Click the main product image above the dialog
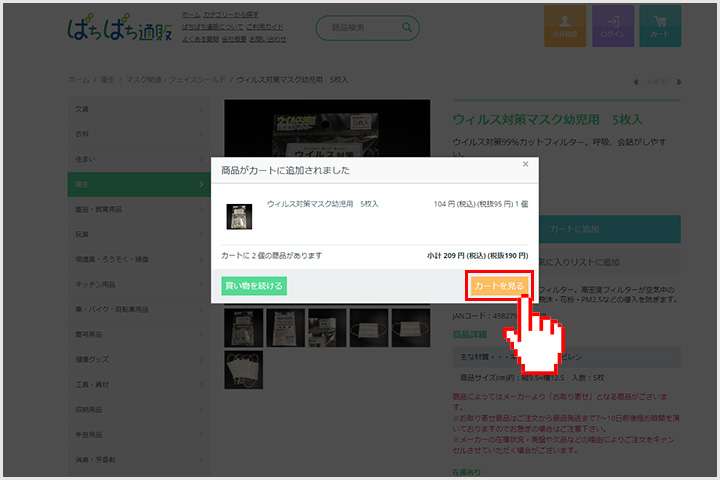The image size is (720, 480). [x=327, y=128]
